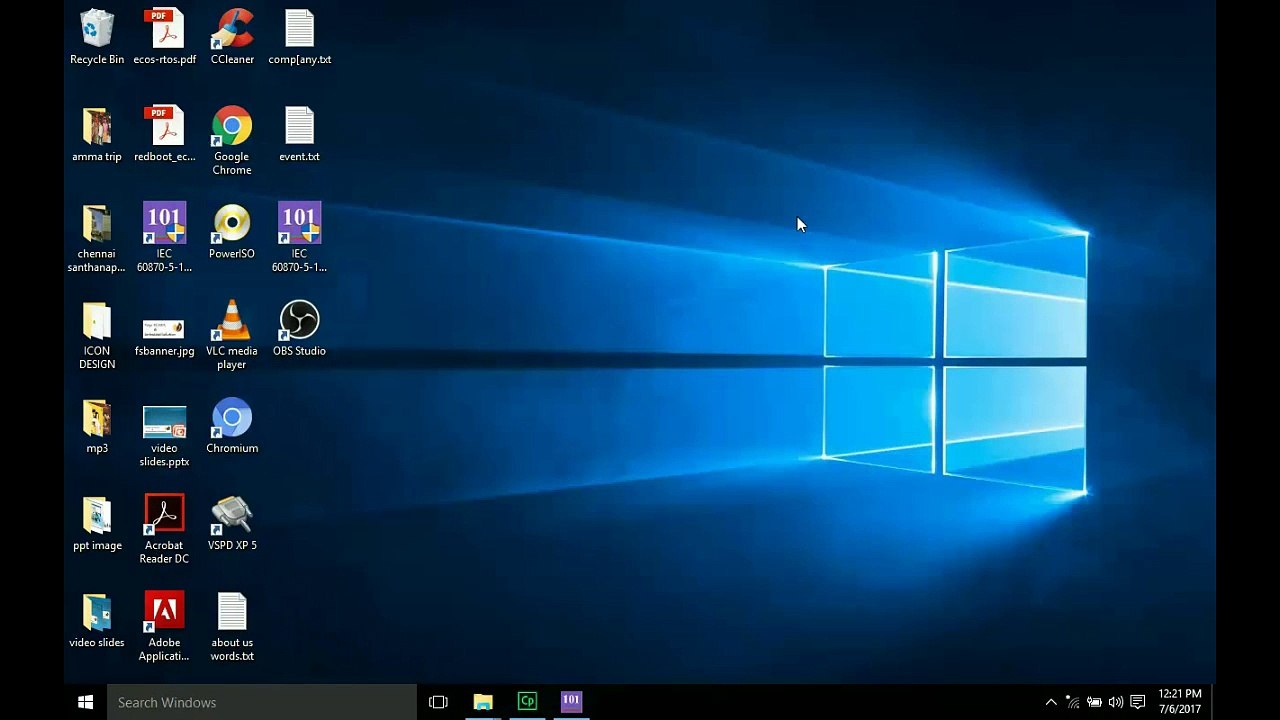Image resolution: width=1280 pixels, height=720 pixels.
Task: Select the chennai santhanap... folder
Action: pyautogui.click(x=97, y=238)
